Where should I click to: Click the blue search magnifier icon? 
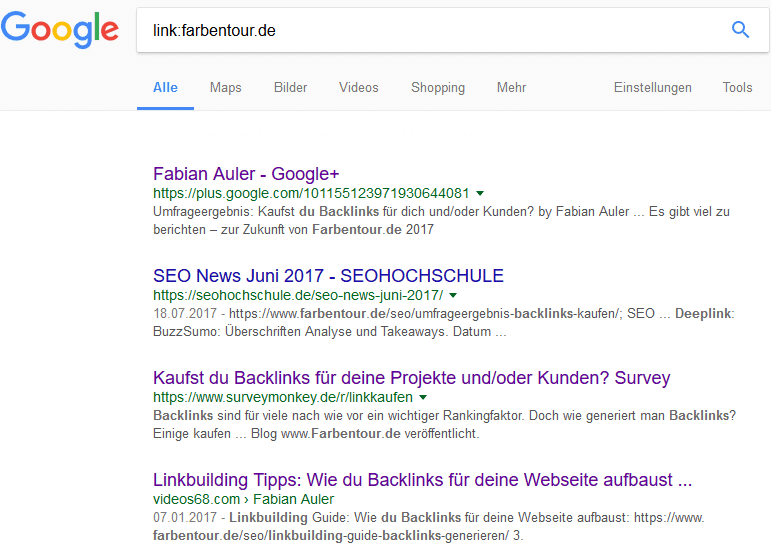[x=740, y=30]
